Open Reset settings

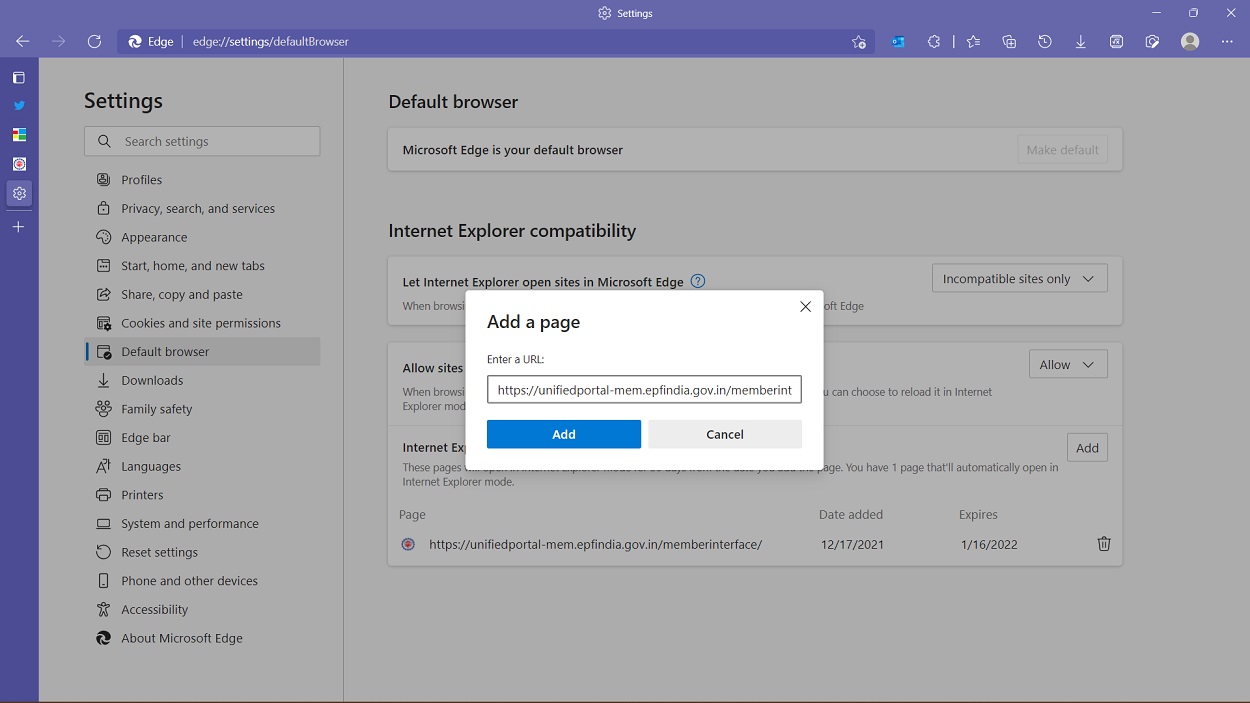(202, 552)
